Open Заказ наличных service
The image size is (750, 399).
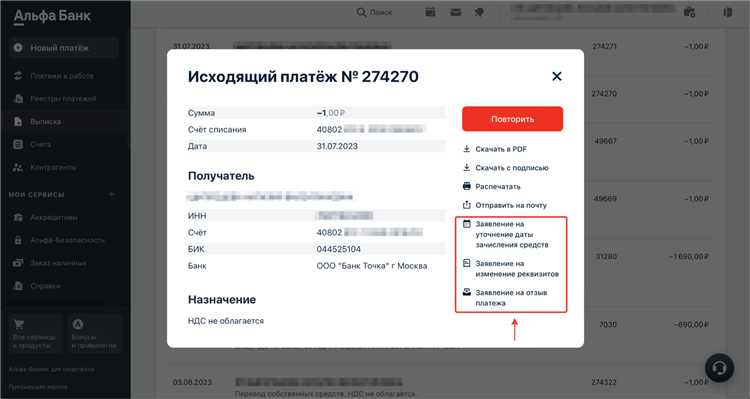[x=50, y=263]
